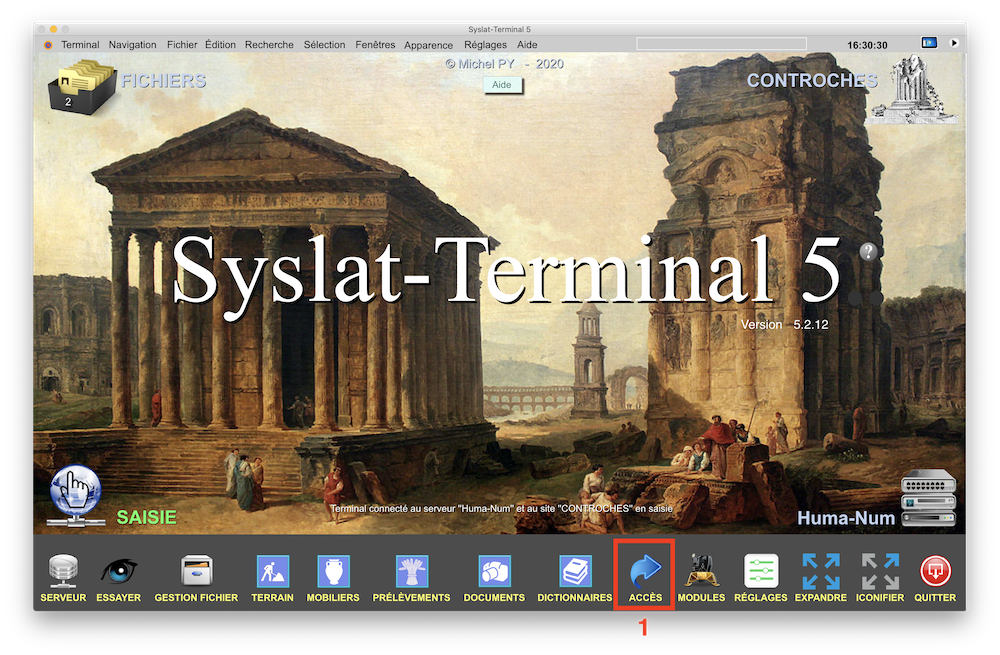Click the Apple-style menu icon beside Terminal
This screenshot has height=655, width=1000.
pyautogui.click(x=48, y=45)
